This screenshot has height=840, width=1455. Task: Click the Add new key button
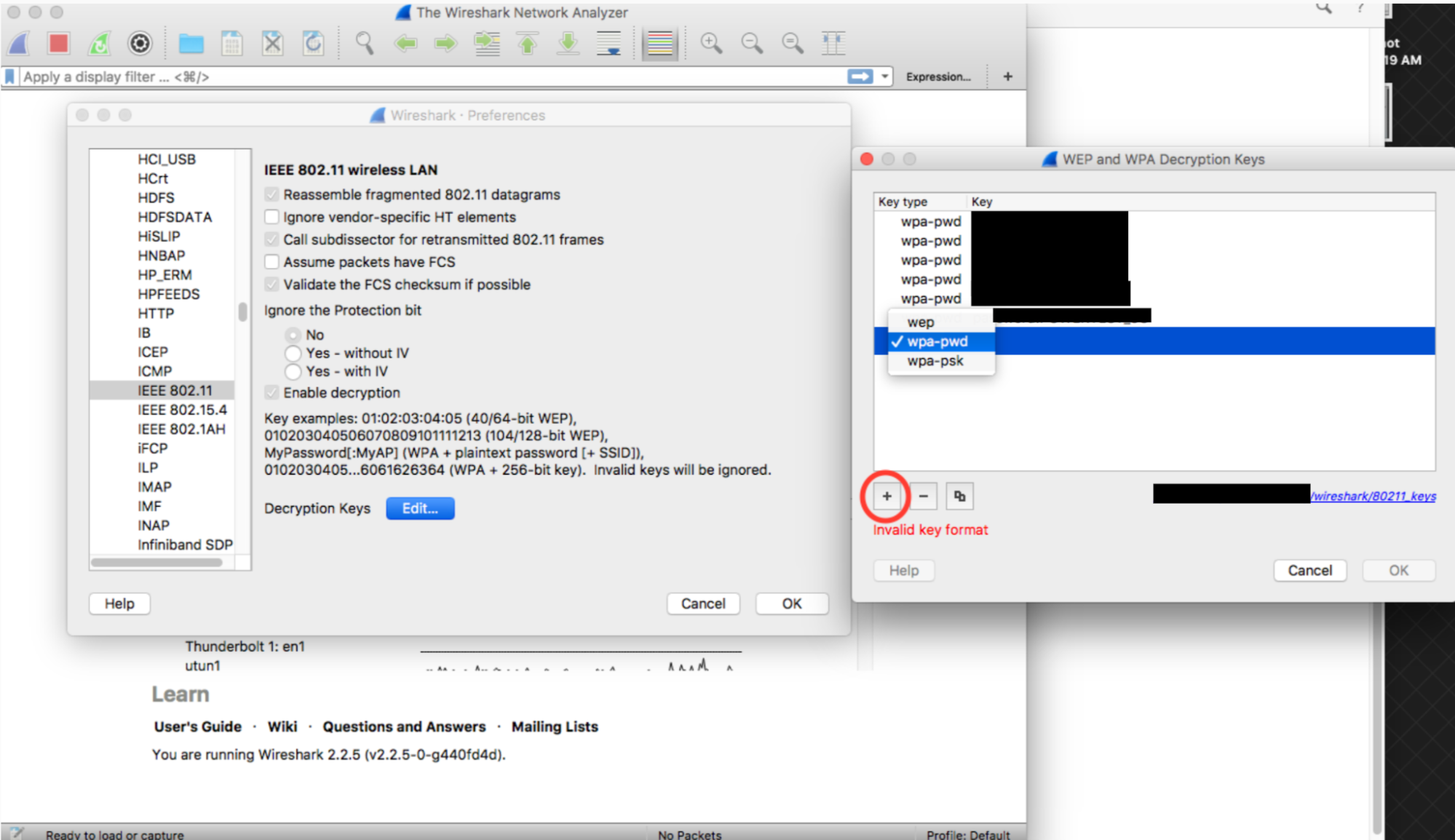[x=886, y=496]
